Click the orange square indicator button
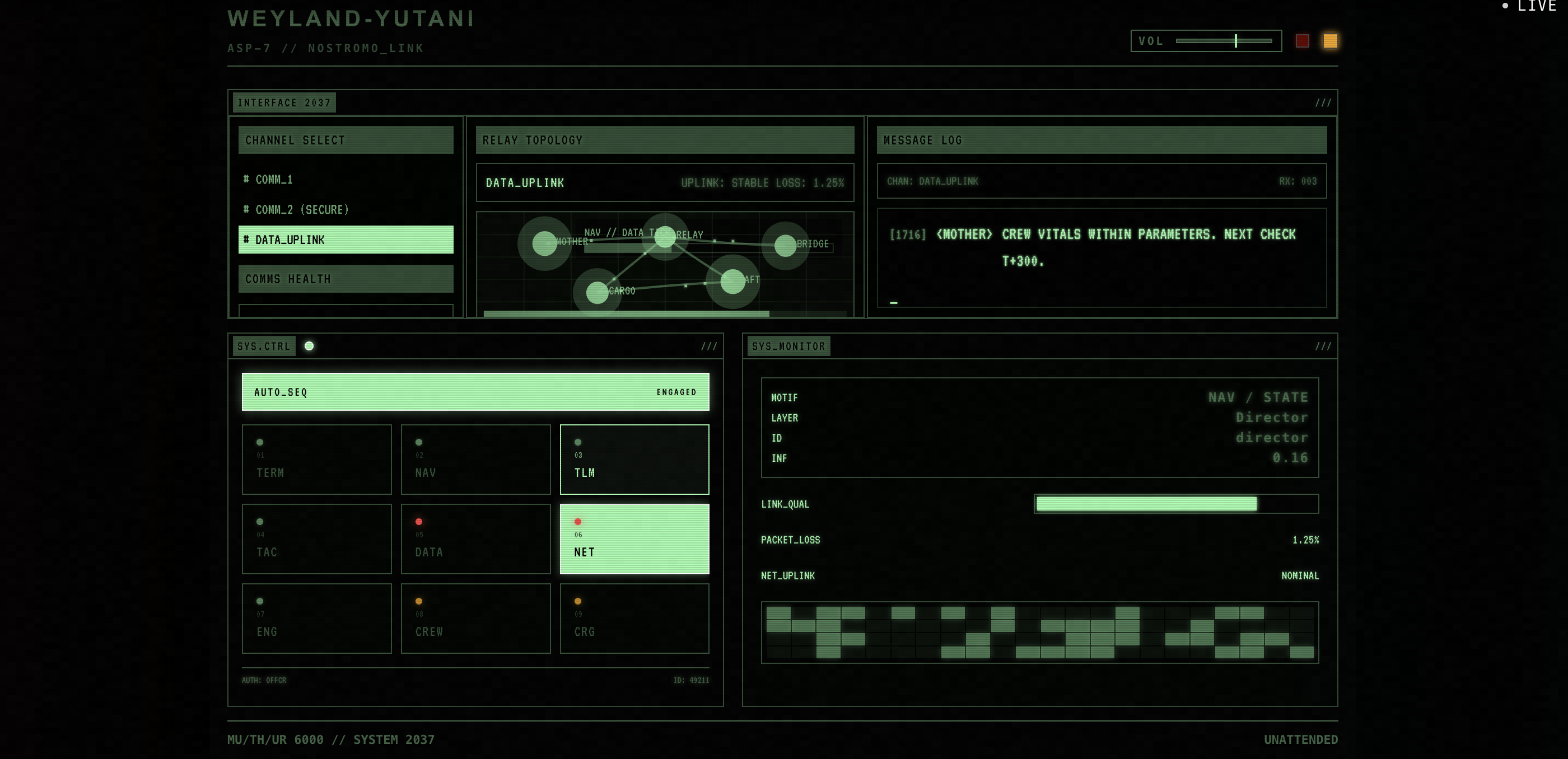The height and width of the screenshot is (759, 1568). tap(1330, 41)
